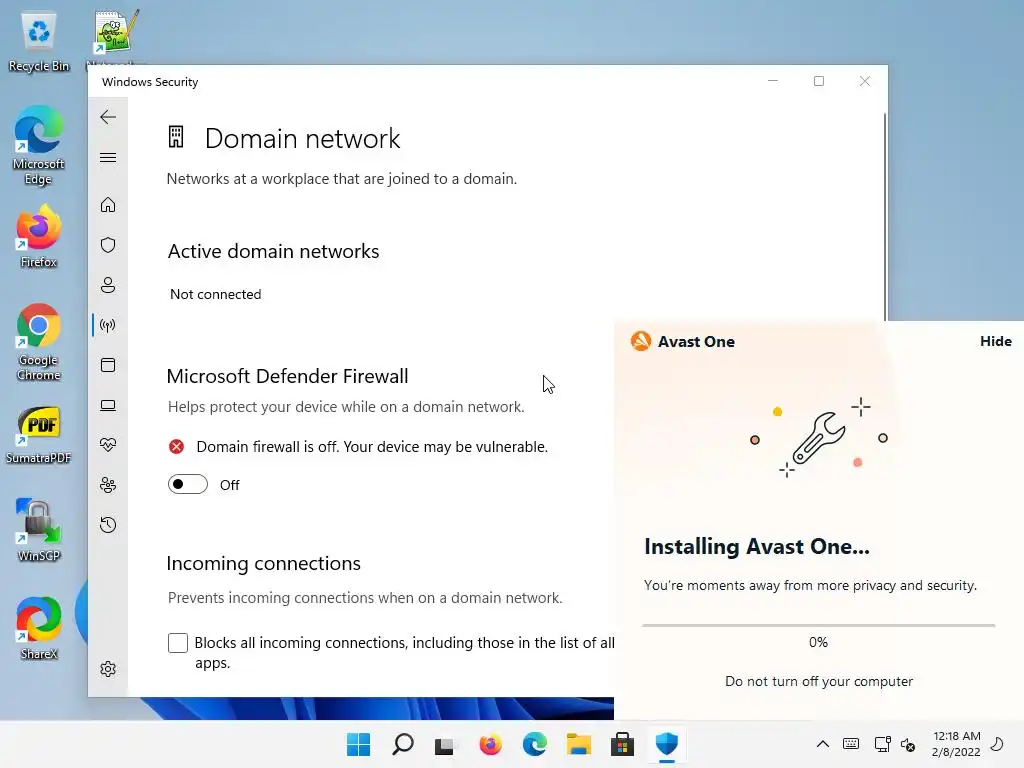
Task: Open the hamburger navigation menu
Action: coord(108,157)
